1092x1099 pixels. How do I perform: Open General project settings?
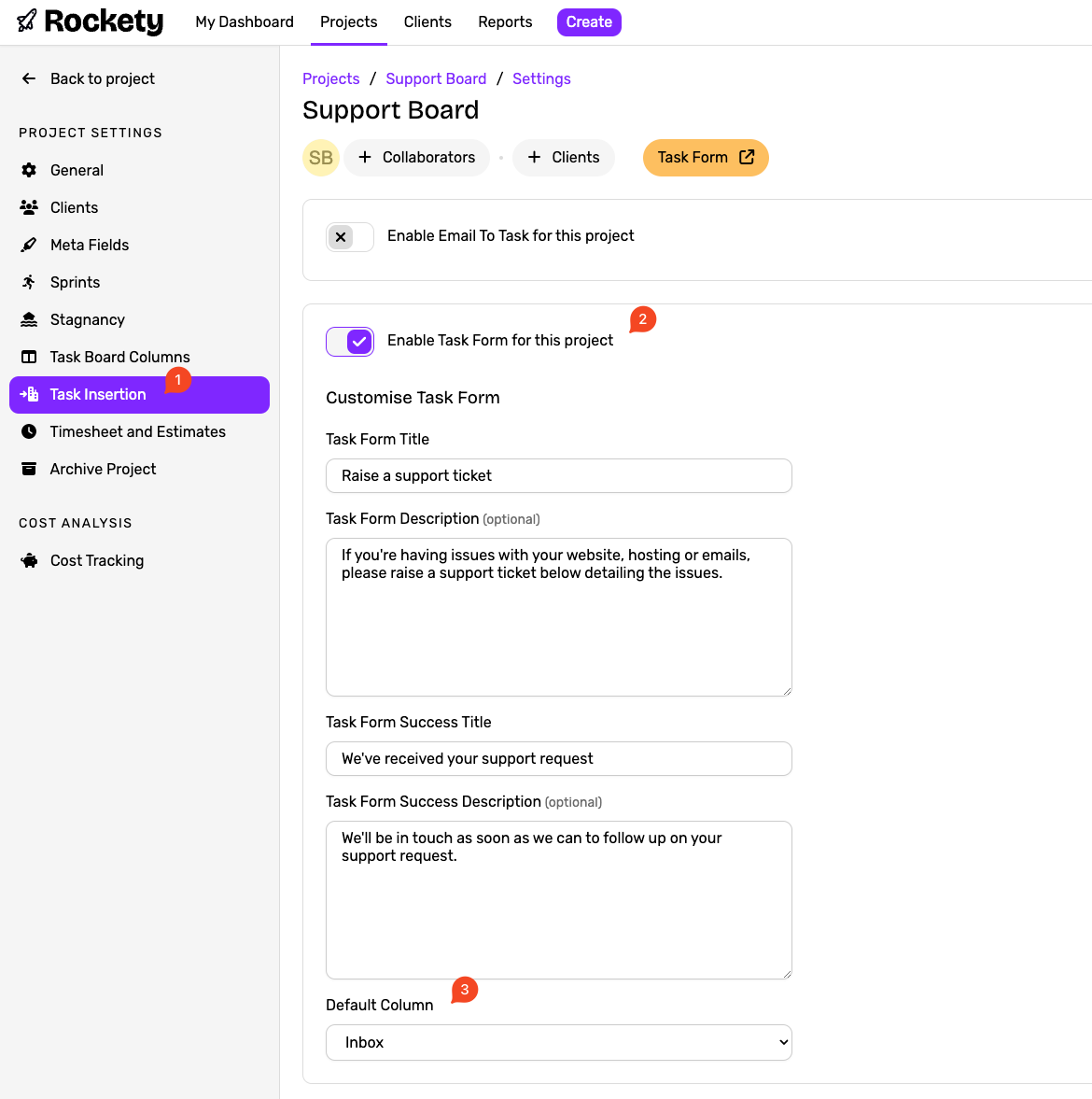[x=139, y=170]
